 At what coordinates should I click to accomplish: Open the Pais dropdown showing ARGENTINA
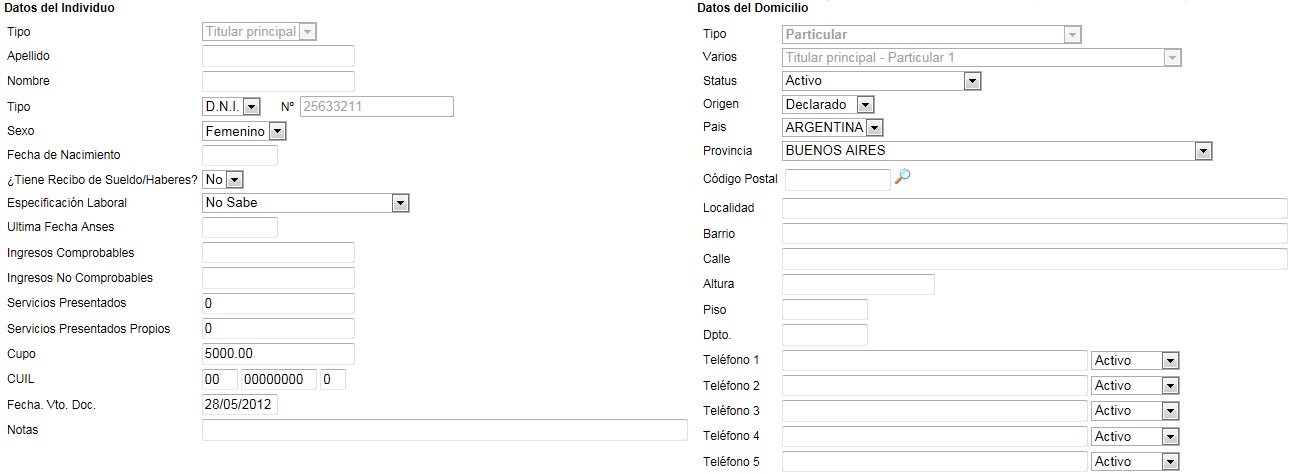click(833, 128)
